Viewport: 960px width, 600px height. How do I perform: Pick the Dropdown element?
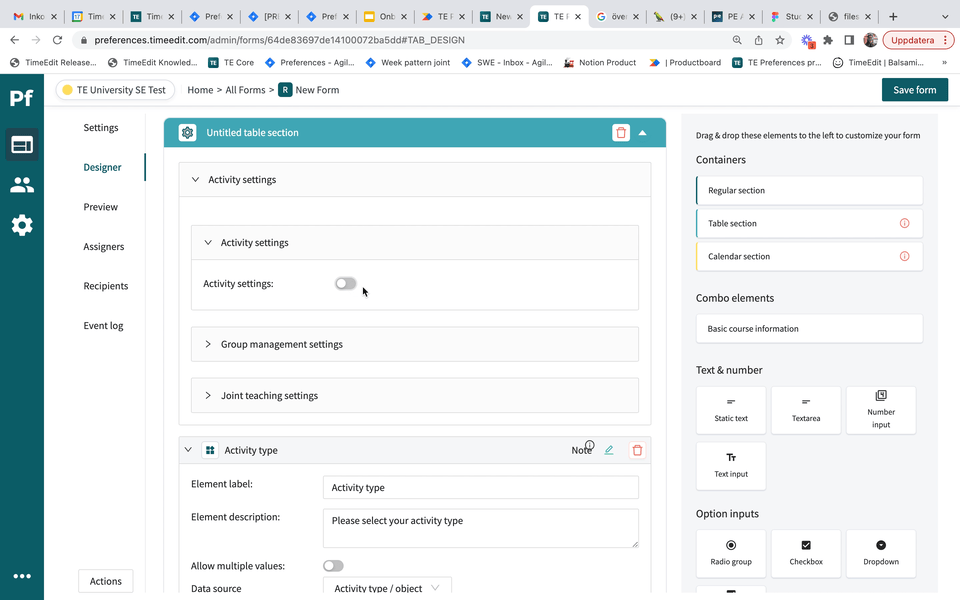pos(881,553)
